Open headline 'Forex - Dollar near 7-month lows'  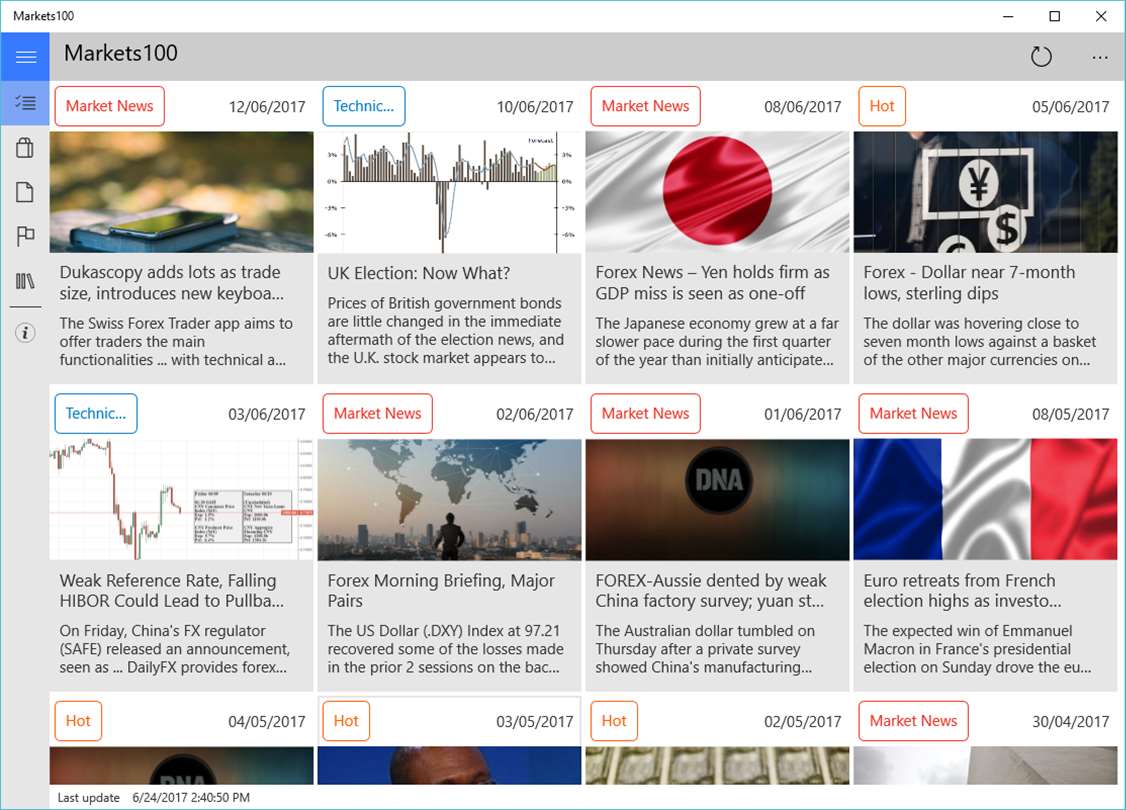(969, 283)
